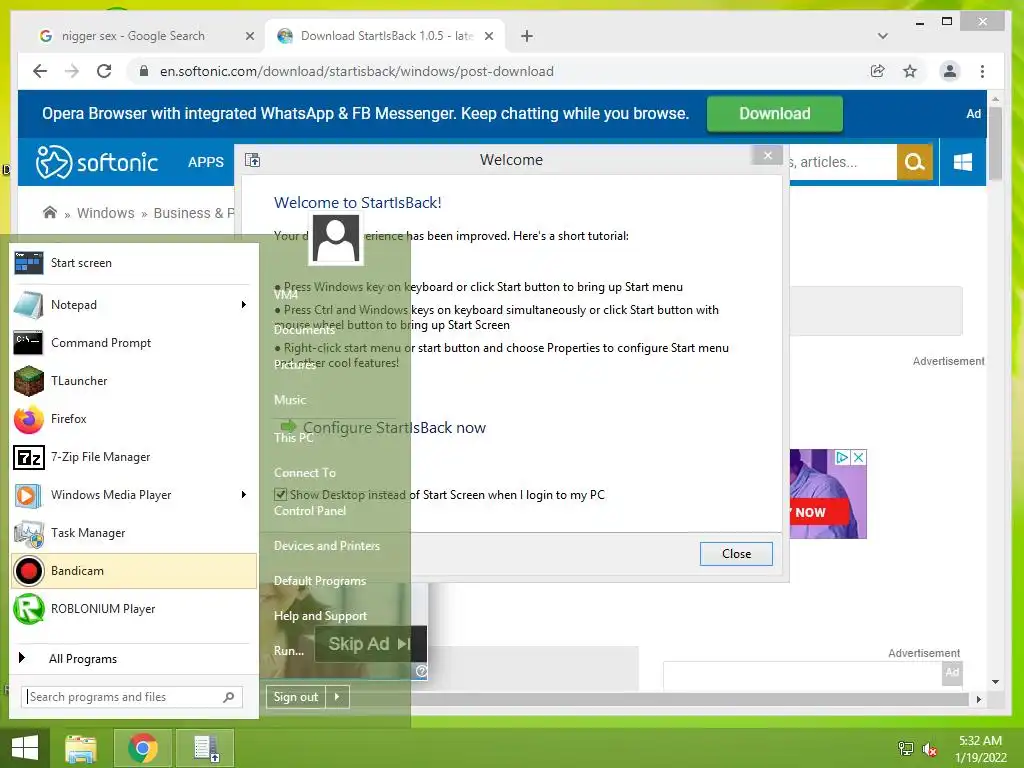1024x768 pixels.
Task: Open Documents in Start menu right pane
Action: point(304,330)
